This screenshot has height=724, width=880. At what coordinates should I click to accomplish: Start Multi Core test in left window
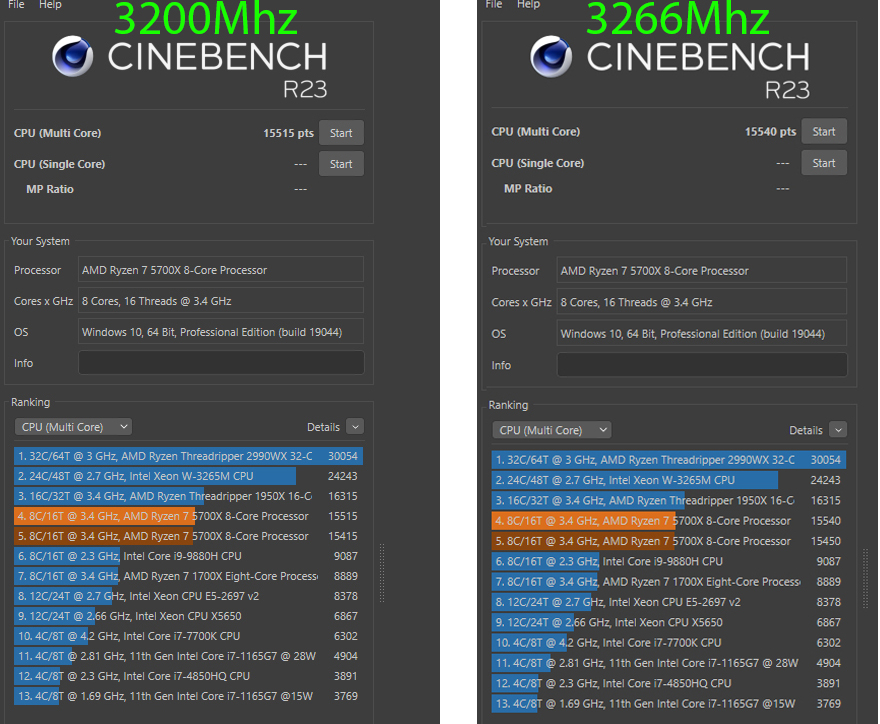pos(341,133)
